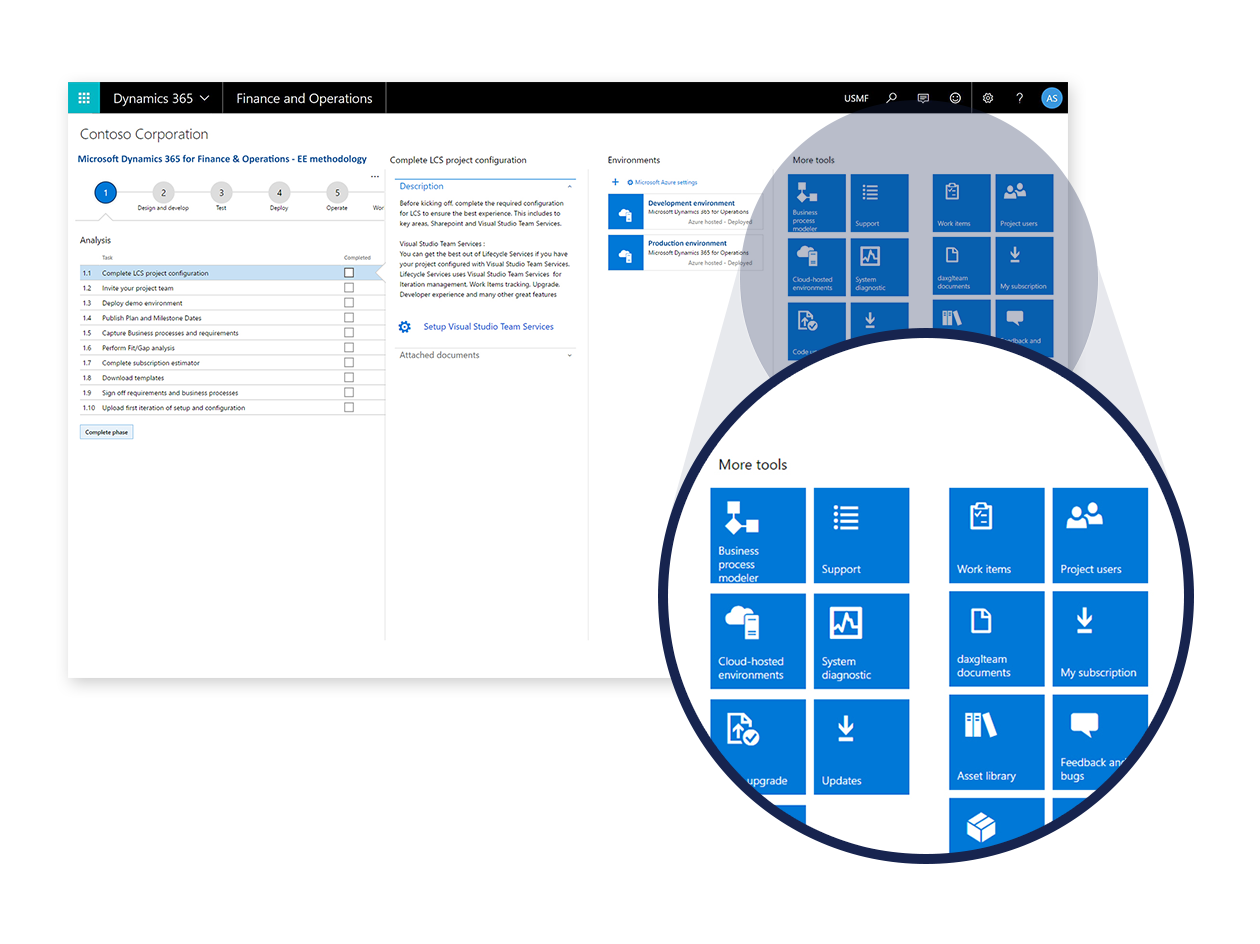Check Completed for Complete LCS project configuration
This screenshot has height=944, width=1260.
tap(349, 273)
